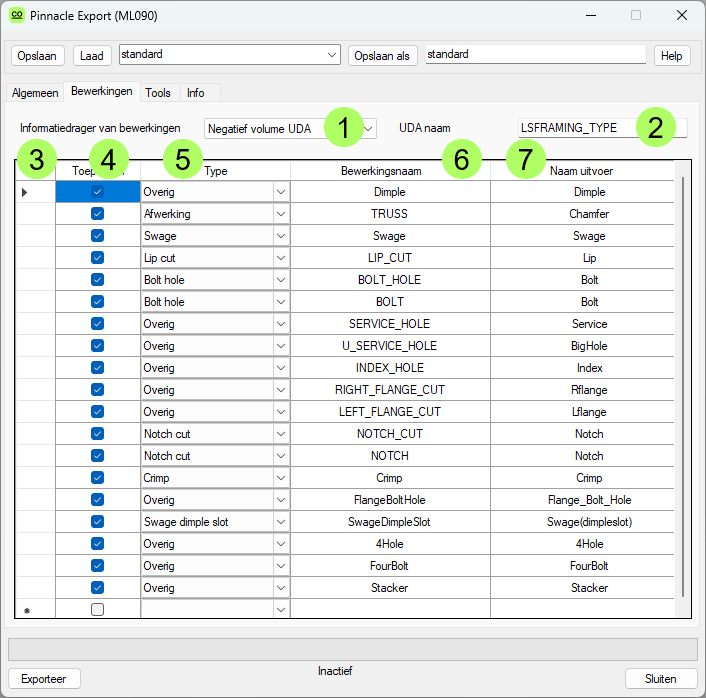This screenshot has height=698, width=706.
Task: Click the new-row asterisk row header
Action: 36,610
